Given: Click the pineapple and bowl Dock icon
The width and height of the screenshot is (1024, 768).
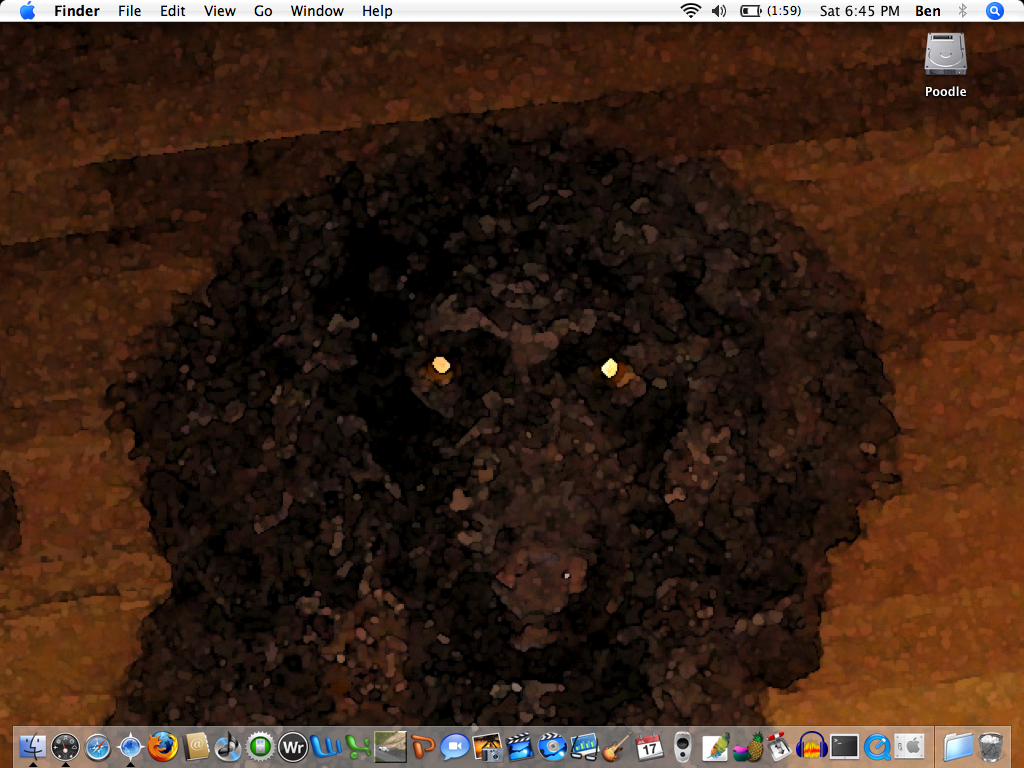Looking at the screenshot, I should (x=748, y=746).
